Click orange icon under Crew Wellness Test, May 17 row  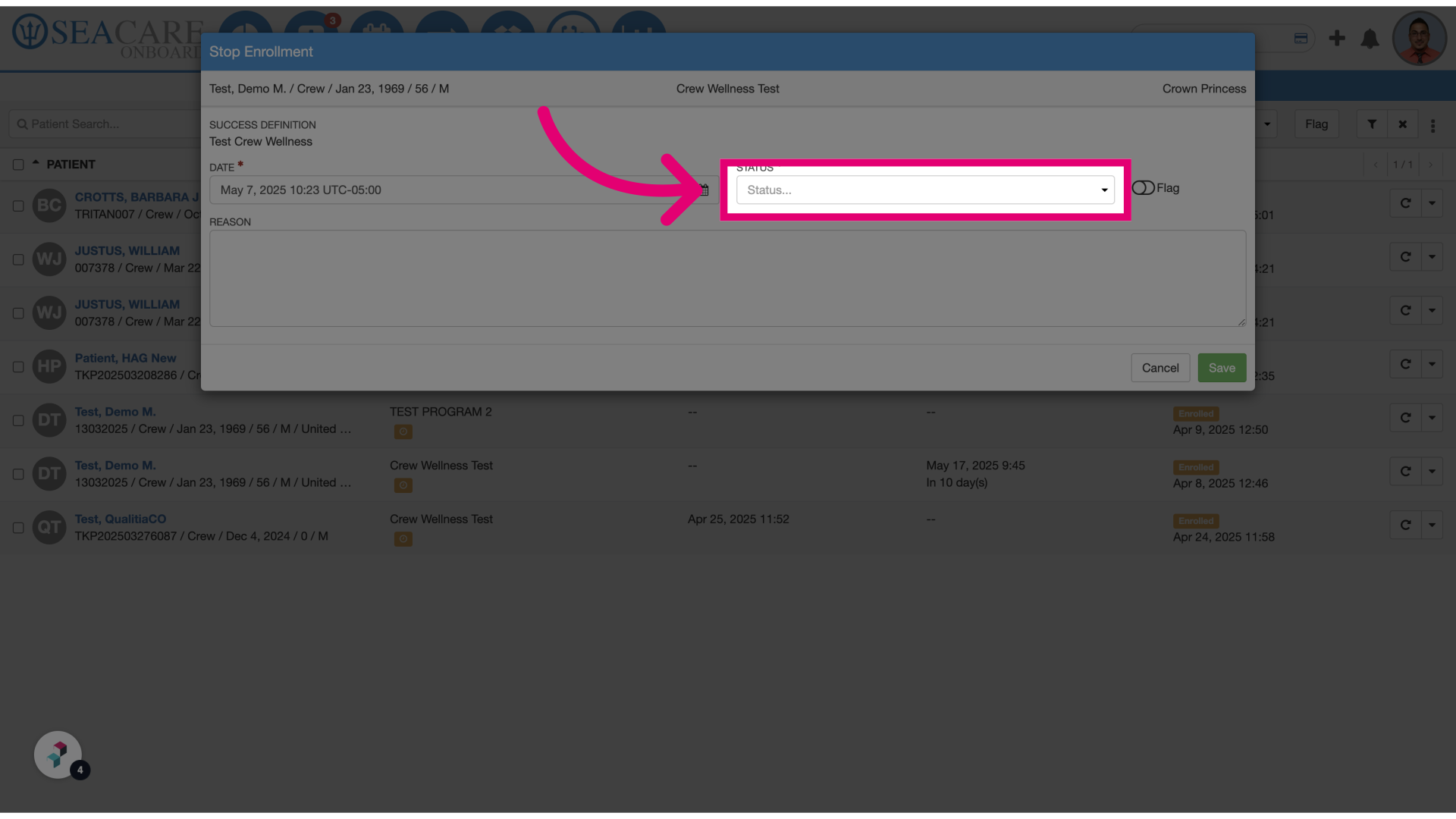pyautogui.click(x=403, y=485)
